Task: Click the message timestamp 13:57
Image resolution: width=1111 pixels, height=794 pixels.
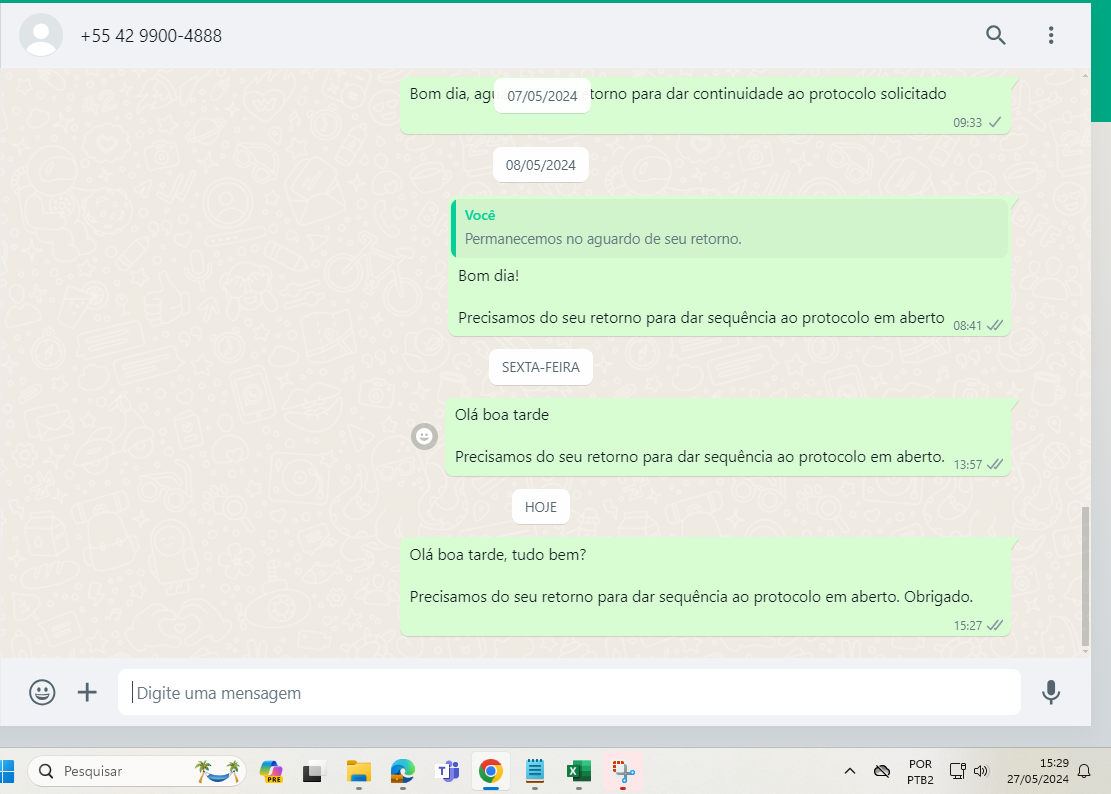Action: coord(967,465)
